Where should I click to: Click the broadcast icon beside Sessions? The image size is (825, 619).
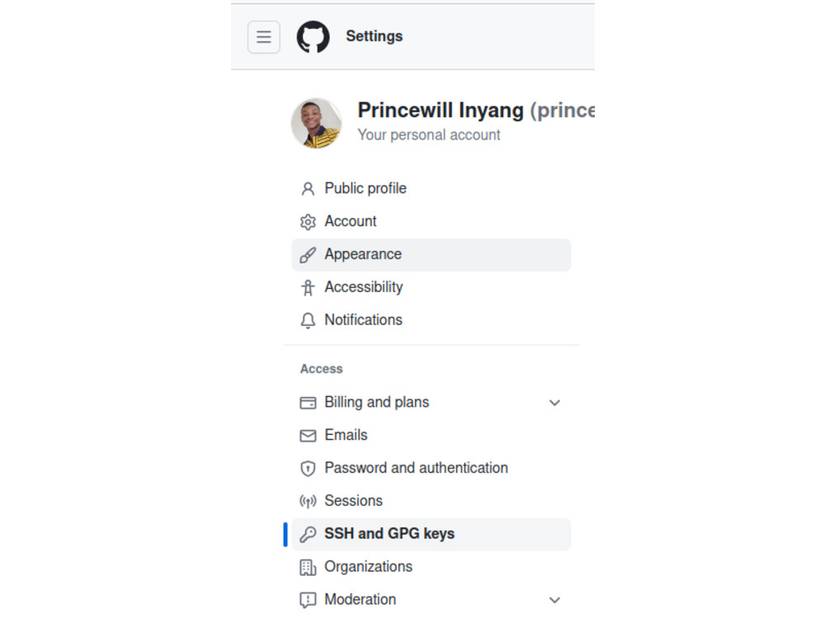click(x=308, y=501)
